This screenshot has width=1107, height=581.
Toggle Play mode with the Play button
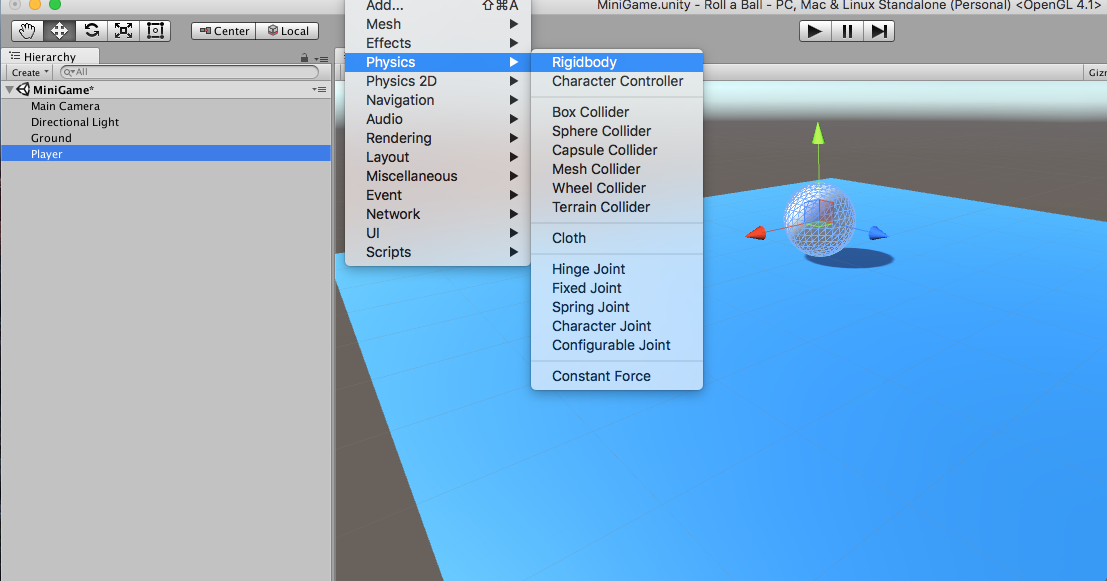[x=813, y=31]
